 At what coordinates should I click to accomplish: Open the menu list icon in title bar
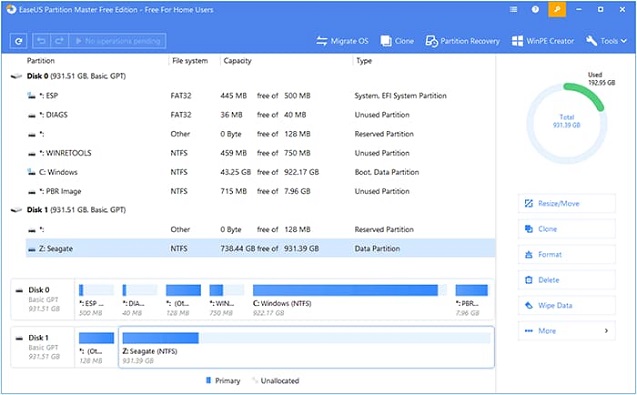pos(514,9)
